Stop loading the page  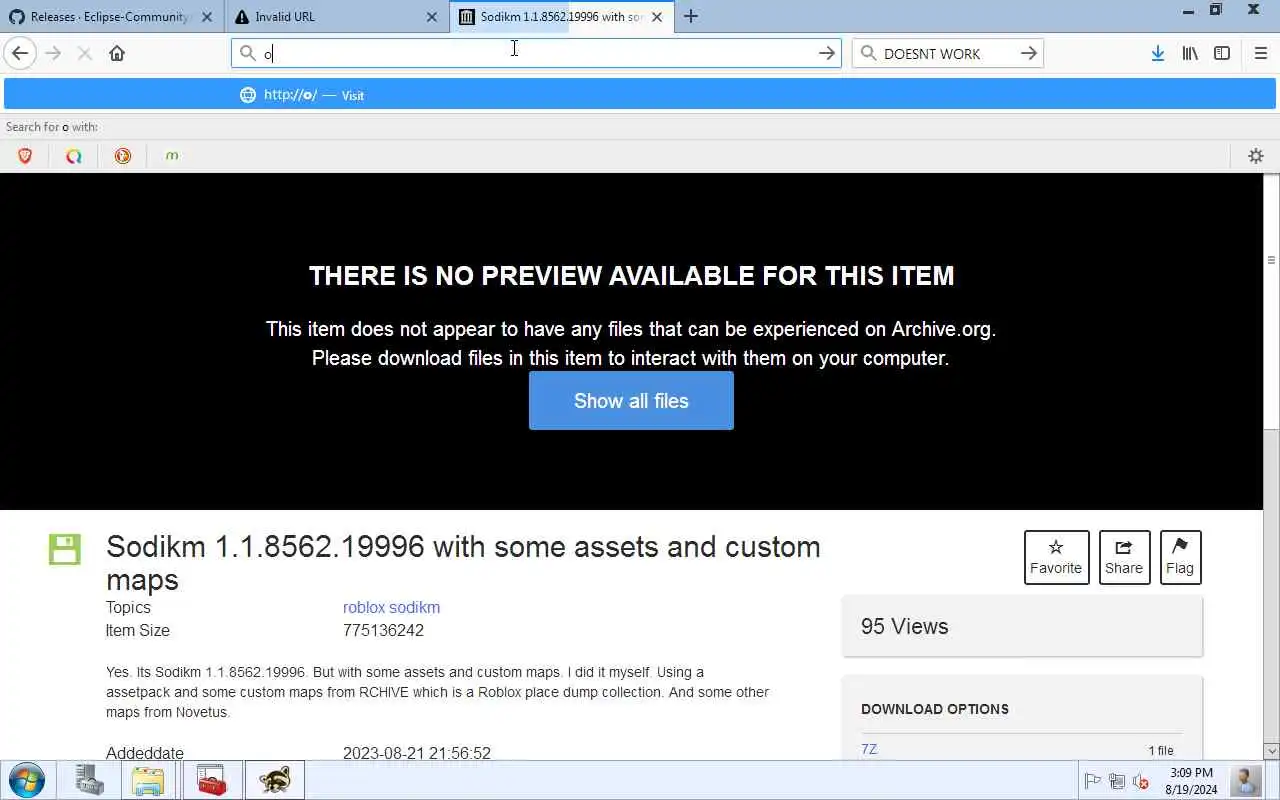85,53
